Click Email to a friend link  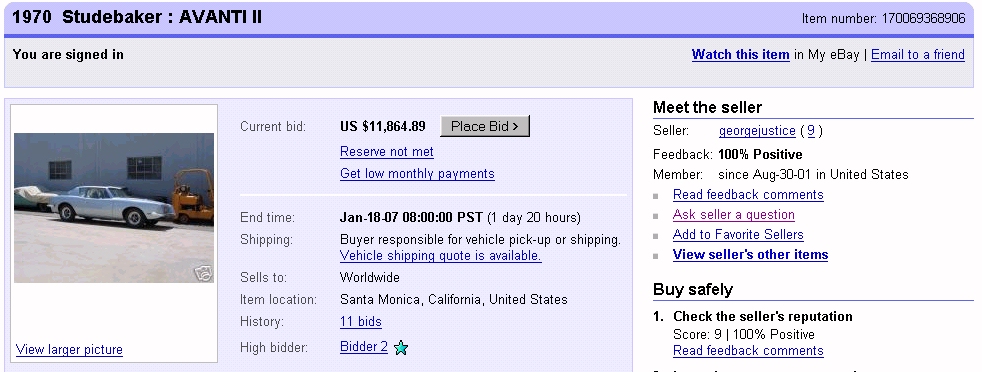(x=917, y=54)
